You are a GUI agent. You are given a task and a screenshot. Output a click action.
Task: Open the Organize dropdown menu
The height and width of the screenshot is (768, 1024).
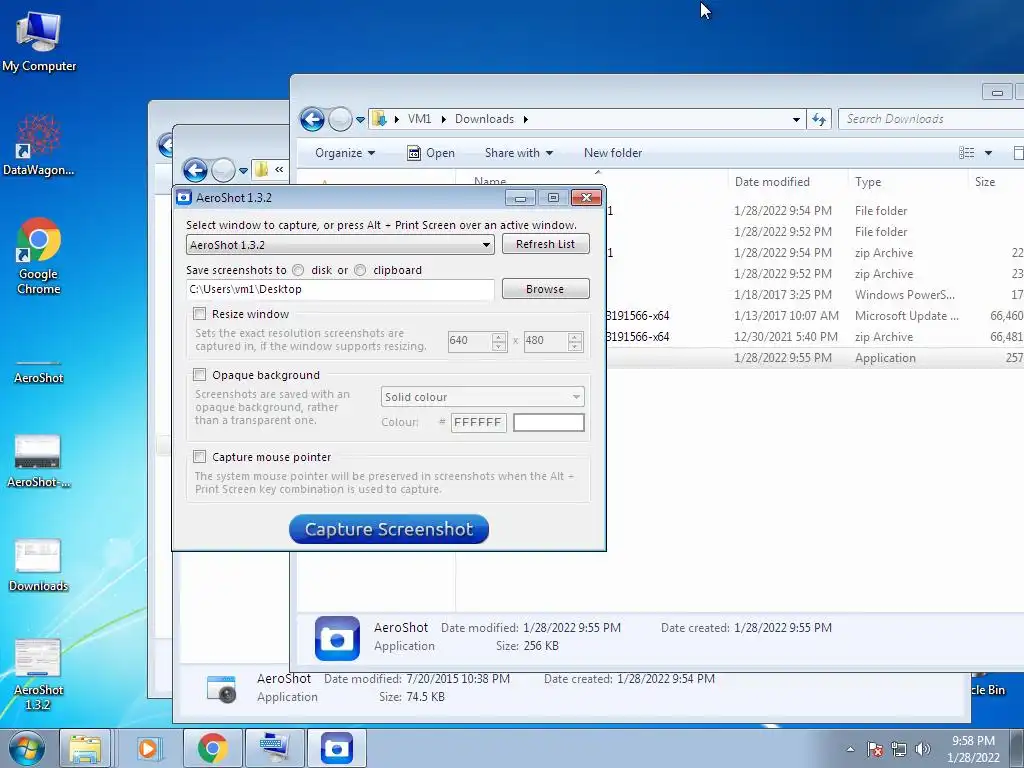click(x=345, y=153)
